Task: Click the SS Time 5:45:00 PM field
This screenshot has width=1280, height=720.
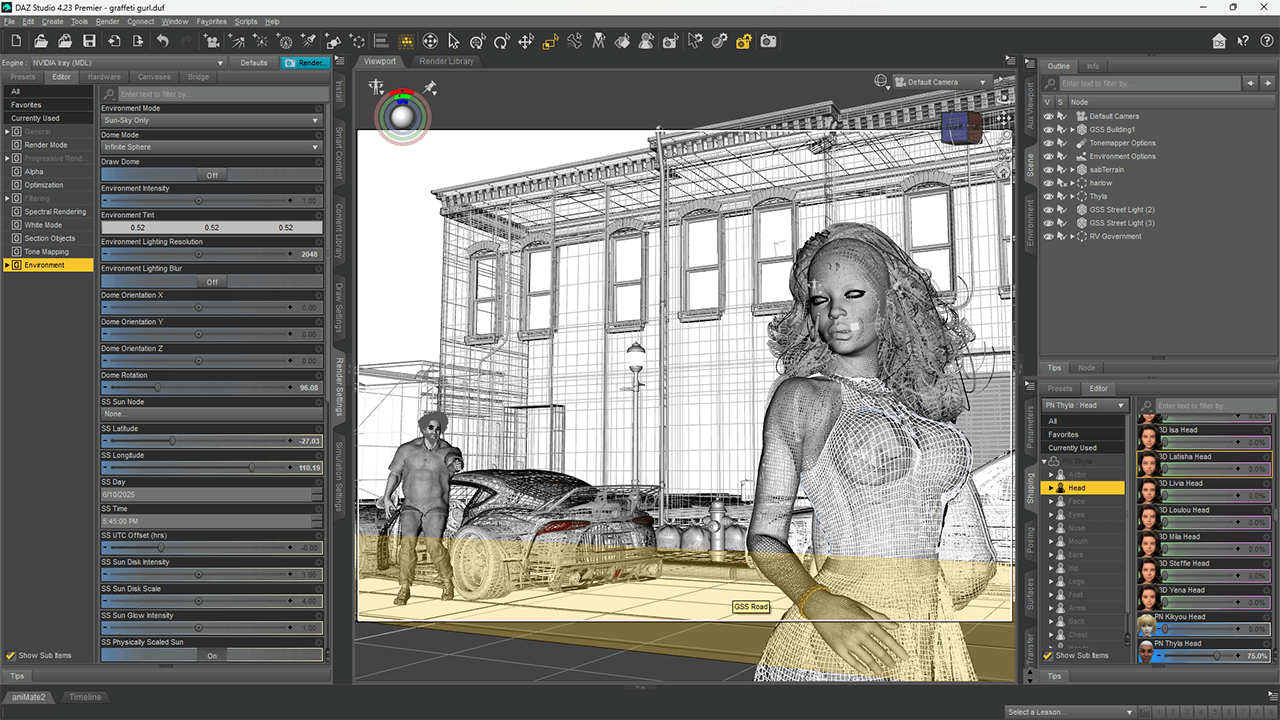Action: [x=206, y=522]
